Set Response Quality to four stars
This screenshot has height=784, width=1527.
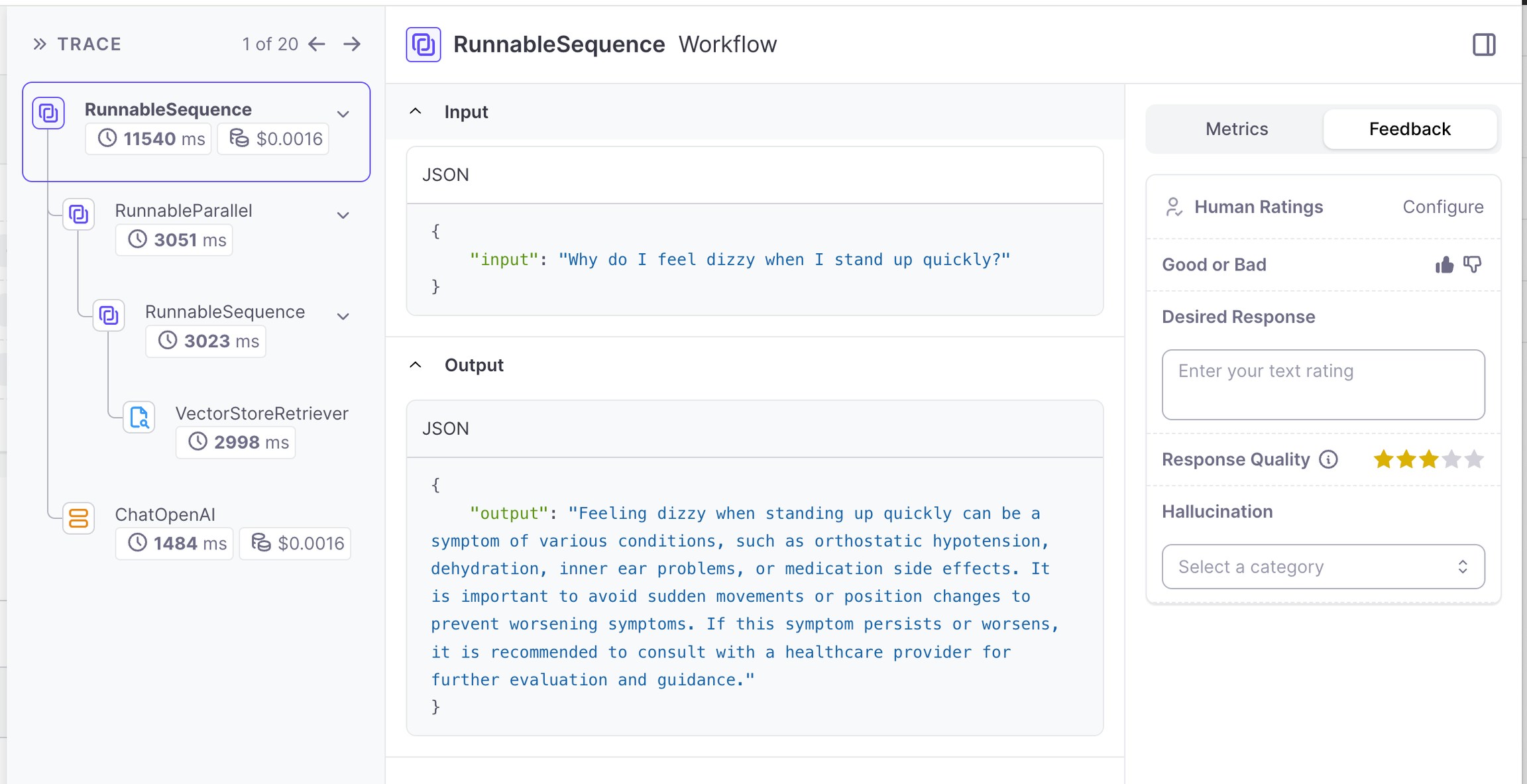[1451, 459]
